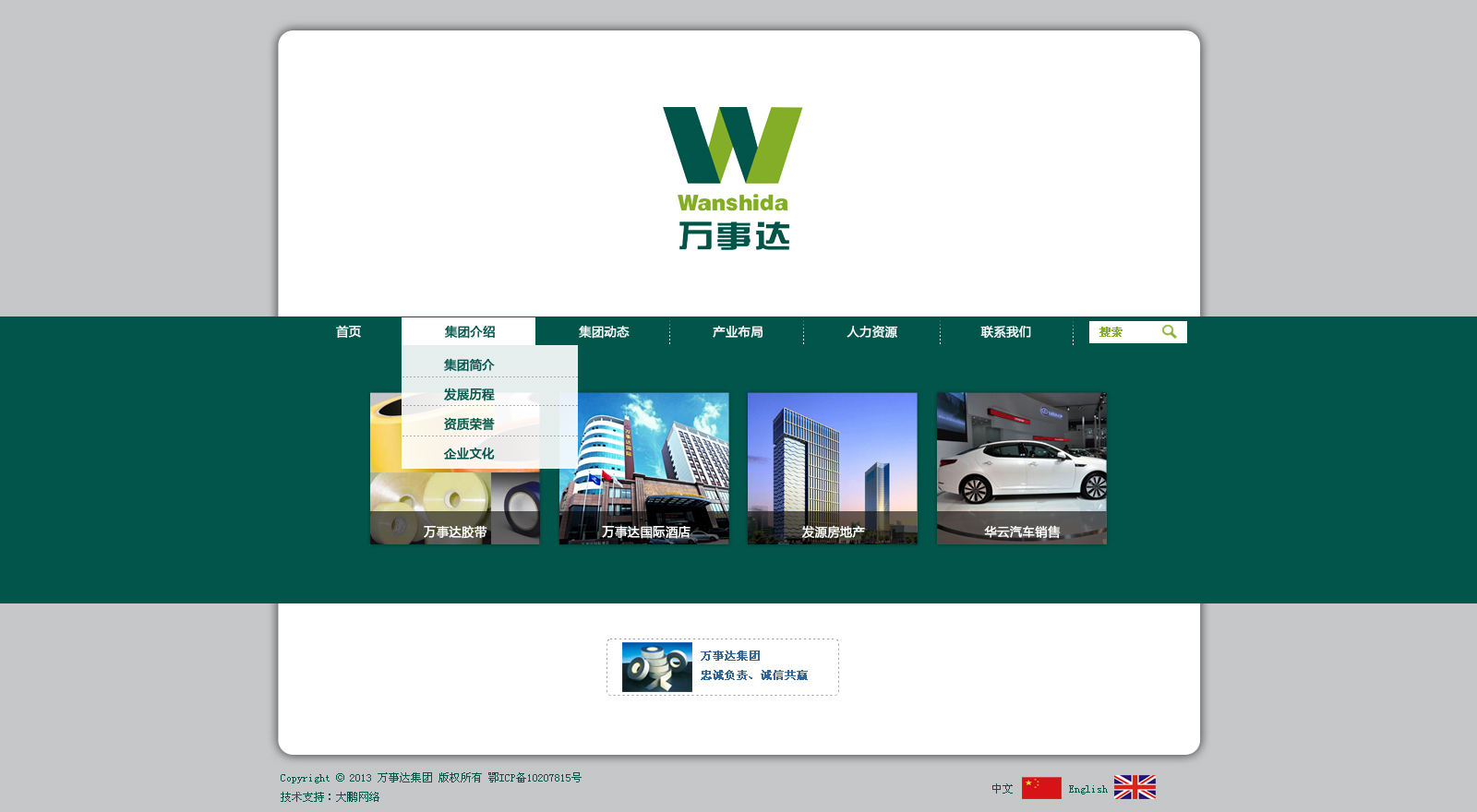1477x812 pixels.
Task: Click the 万事达集团 banner text
Action: point(730,656)
